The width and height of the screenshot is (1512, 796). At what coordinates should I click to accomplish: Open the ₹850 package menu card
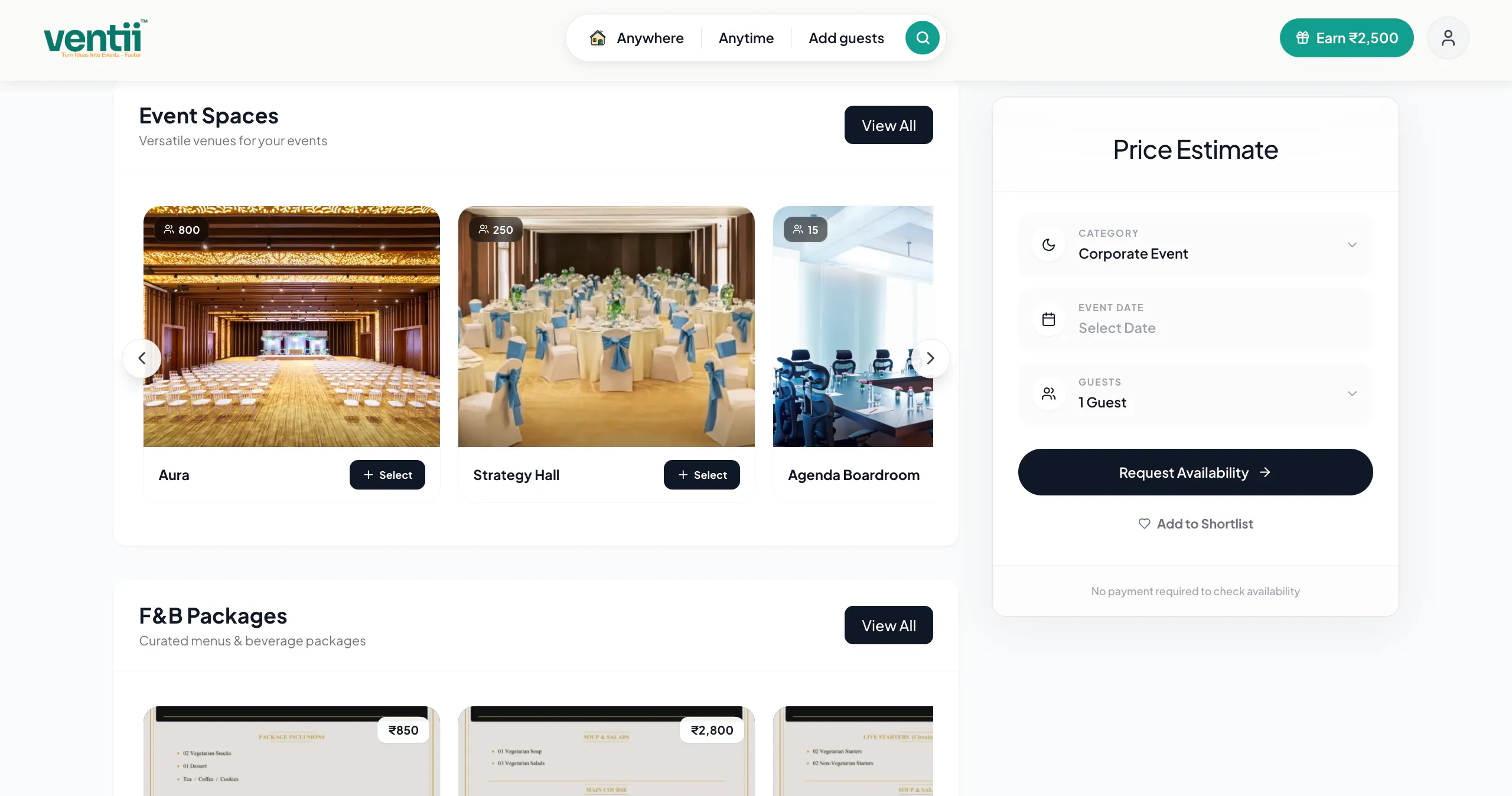coord(292,751)
